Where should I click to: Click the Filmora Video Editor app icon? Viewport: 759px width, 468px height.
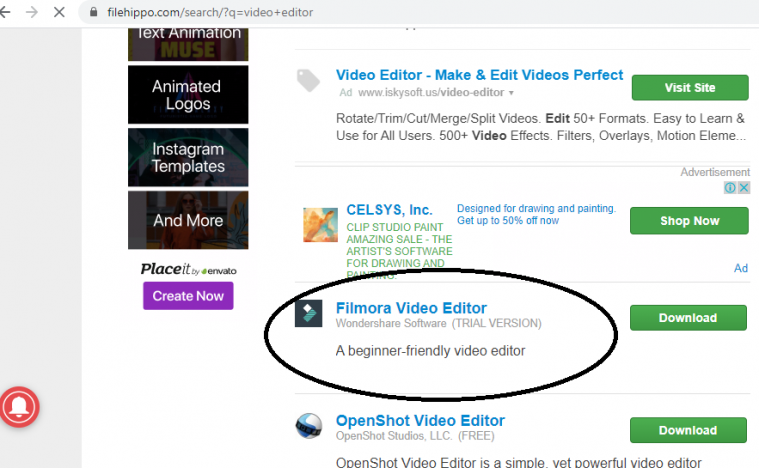click(308, 314)
